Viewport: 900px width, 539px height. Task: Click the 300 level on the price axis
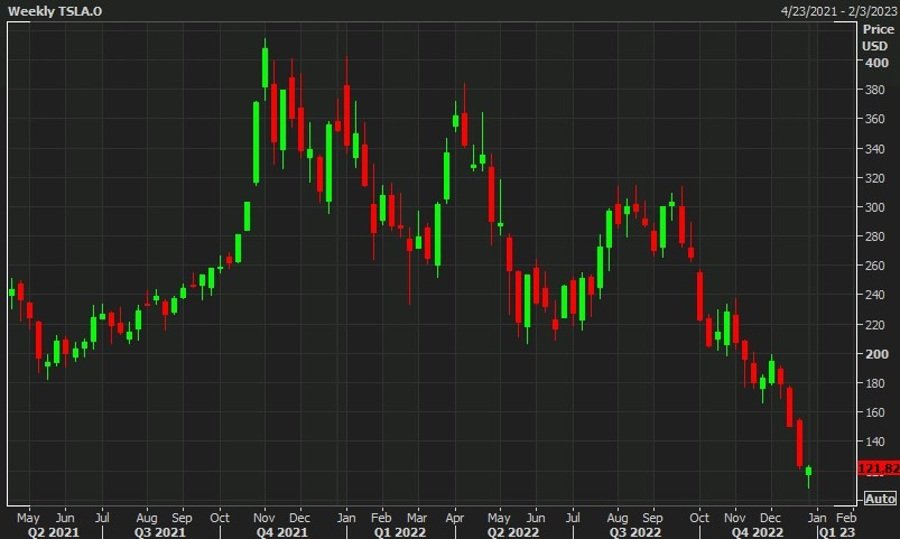(876, 208)
